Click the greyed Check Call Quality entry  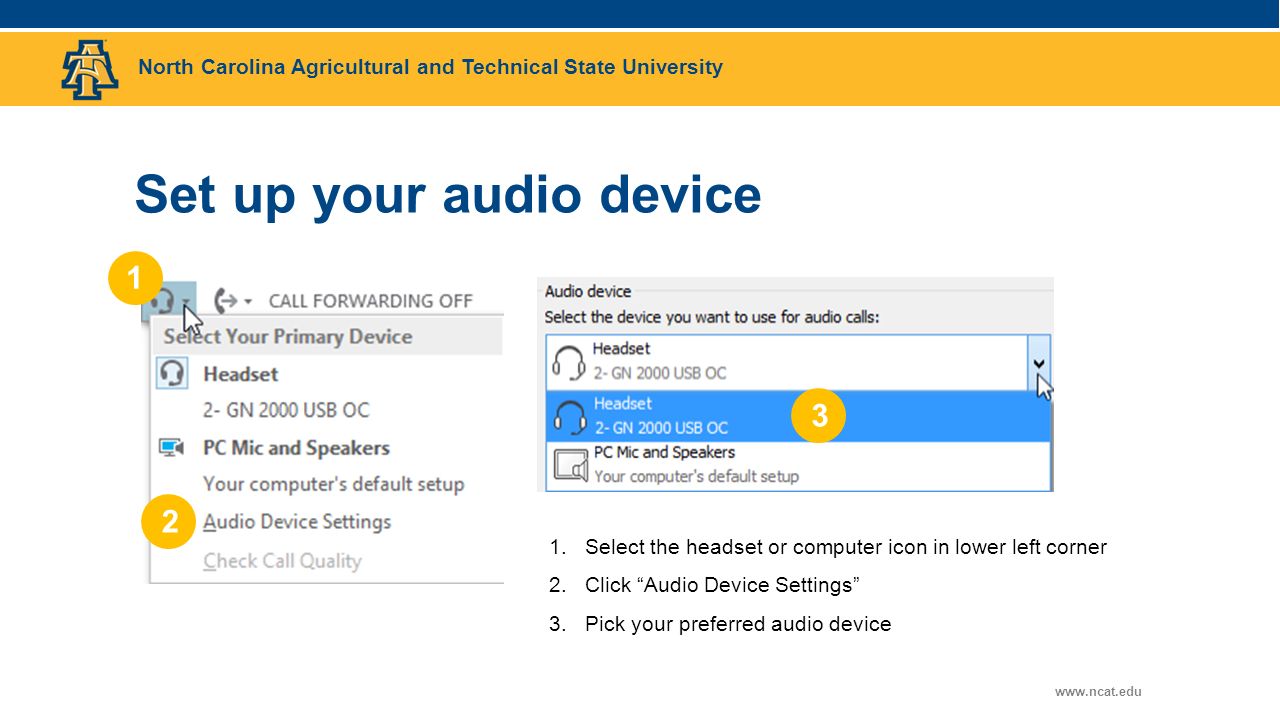click(x=282, y=561)
